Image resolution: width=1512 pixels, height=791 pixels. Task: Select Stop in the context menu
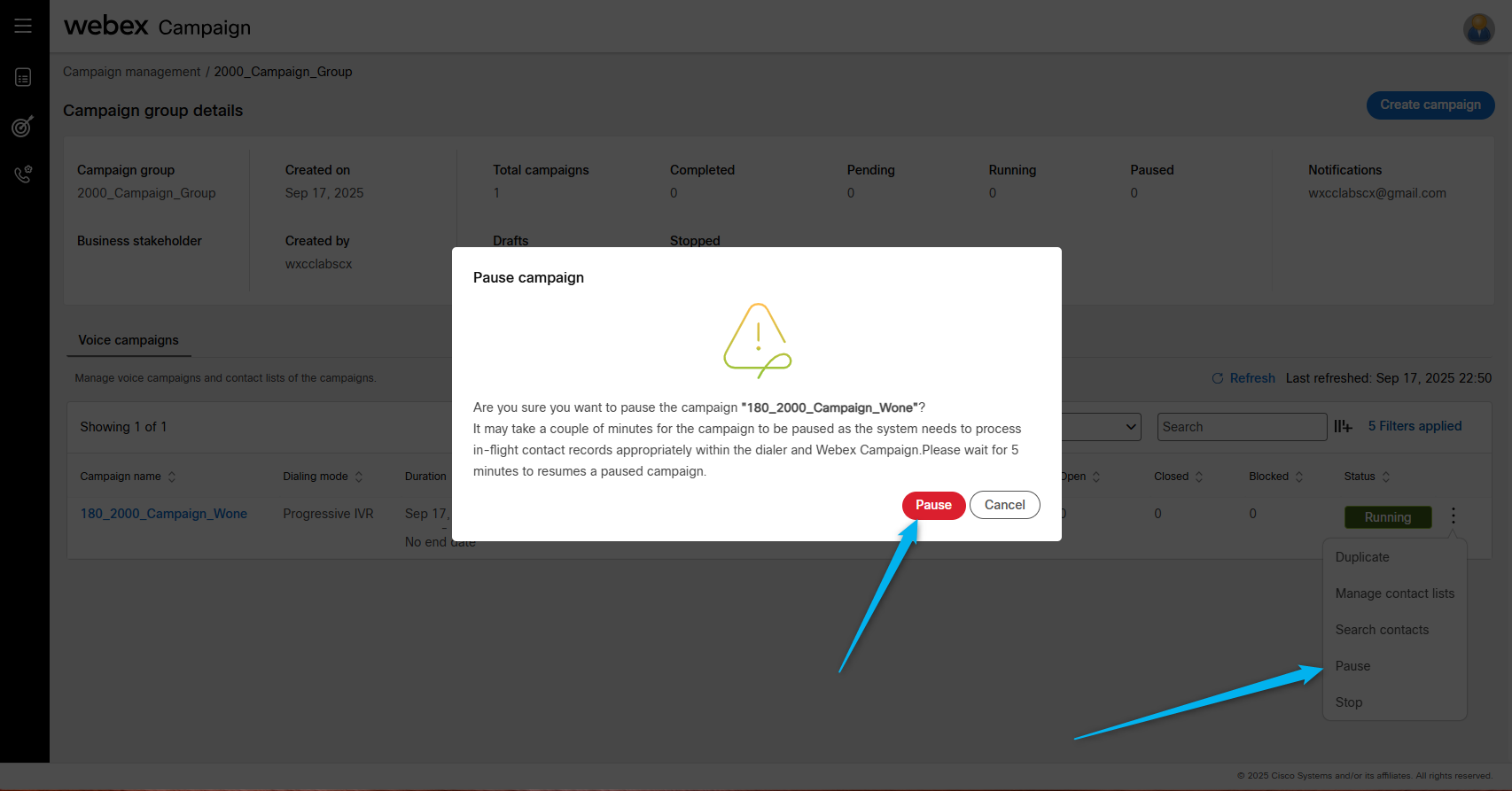click(1349, 702)
